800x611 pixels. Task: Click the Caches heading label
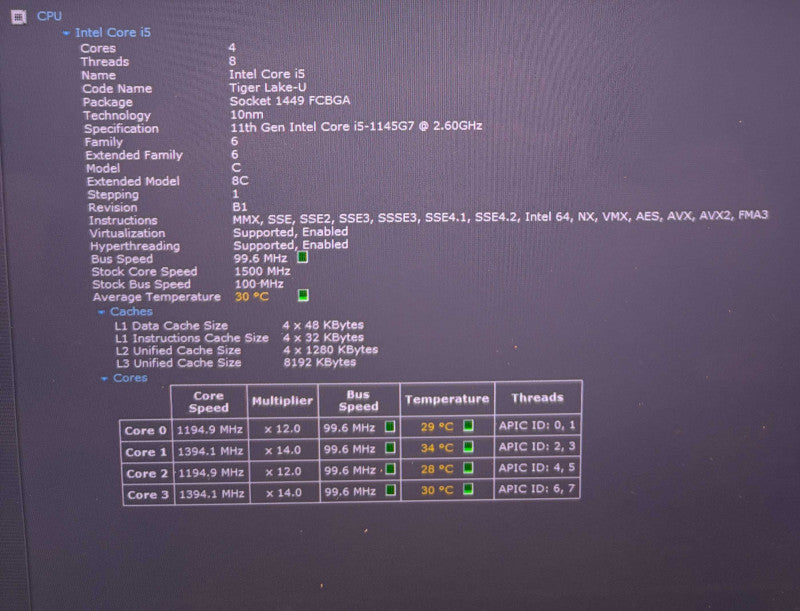point(131,312)
